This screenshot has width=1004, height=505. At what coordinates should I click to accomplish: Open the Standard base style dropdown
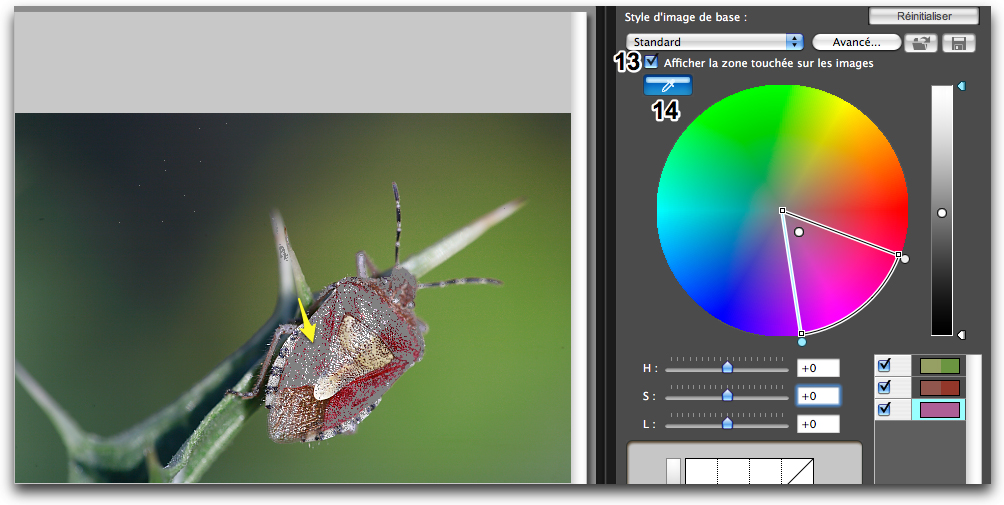coord(715,42)
